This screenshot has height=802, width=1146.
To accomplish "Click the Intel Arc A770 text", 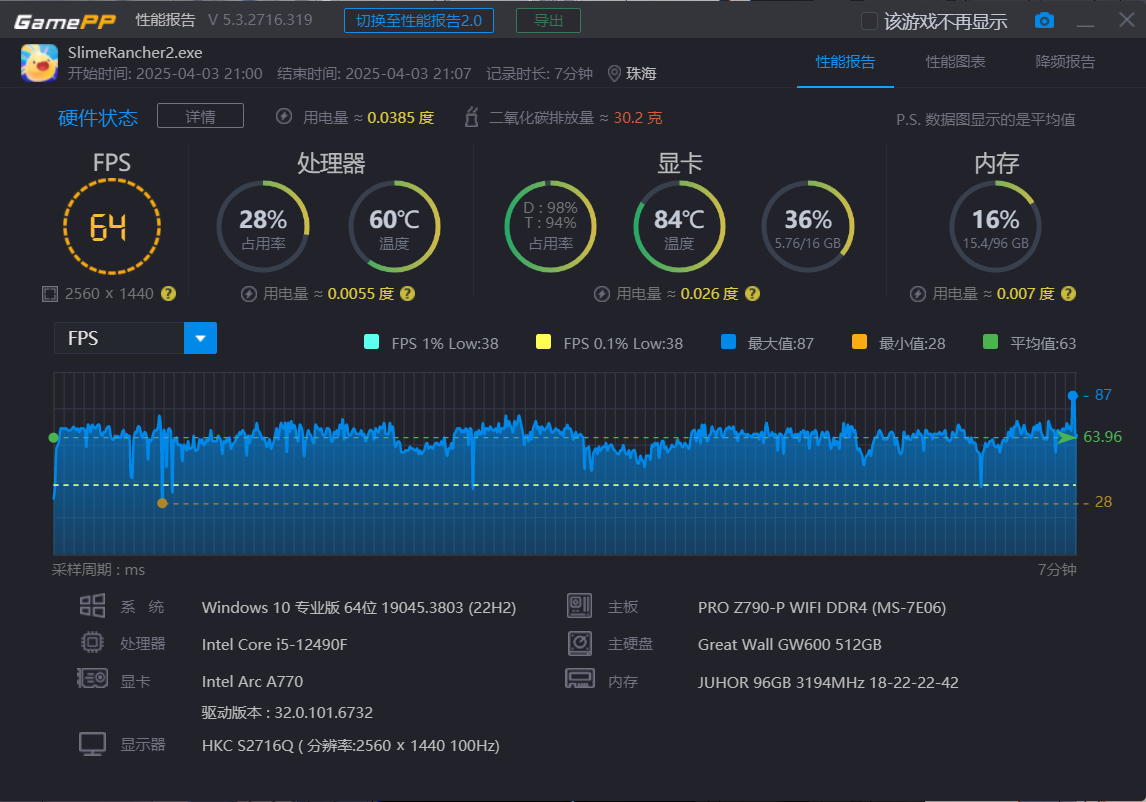I will (x=252, y=681).
